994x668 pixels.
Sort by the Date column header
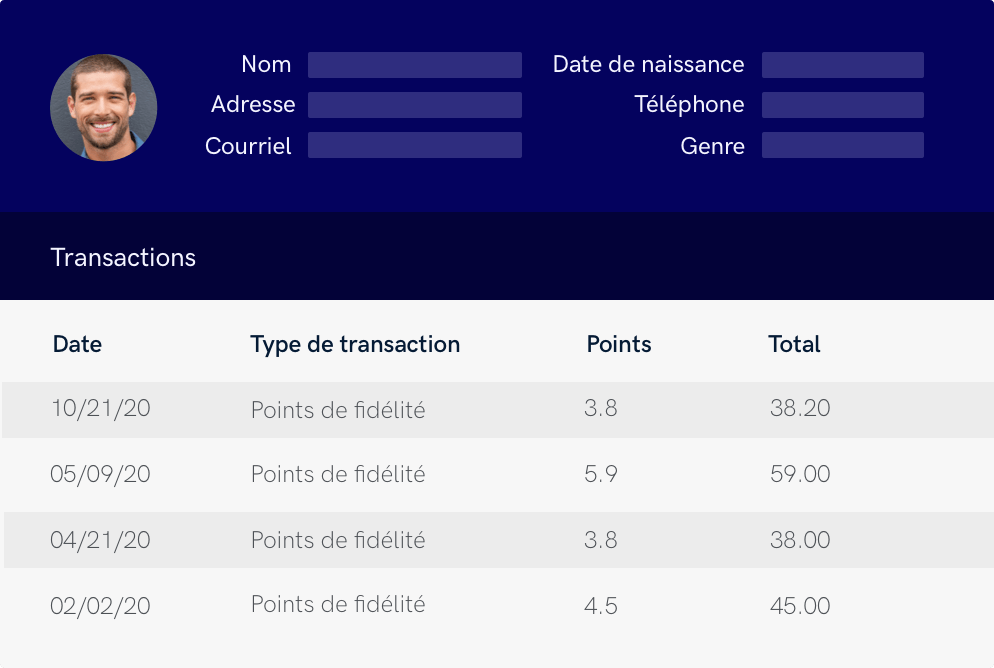[x=77, y=344]
